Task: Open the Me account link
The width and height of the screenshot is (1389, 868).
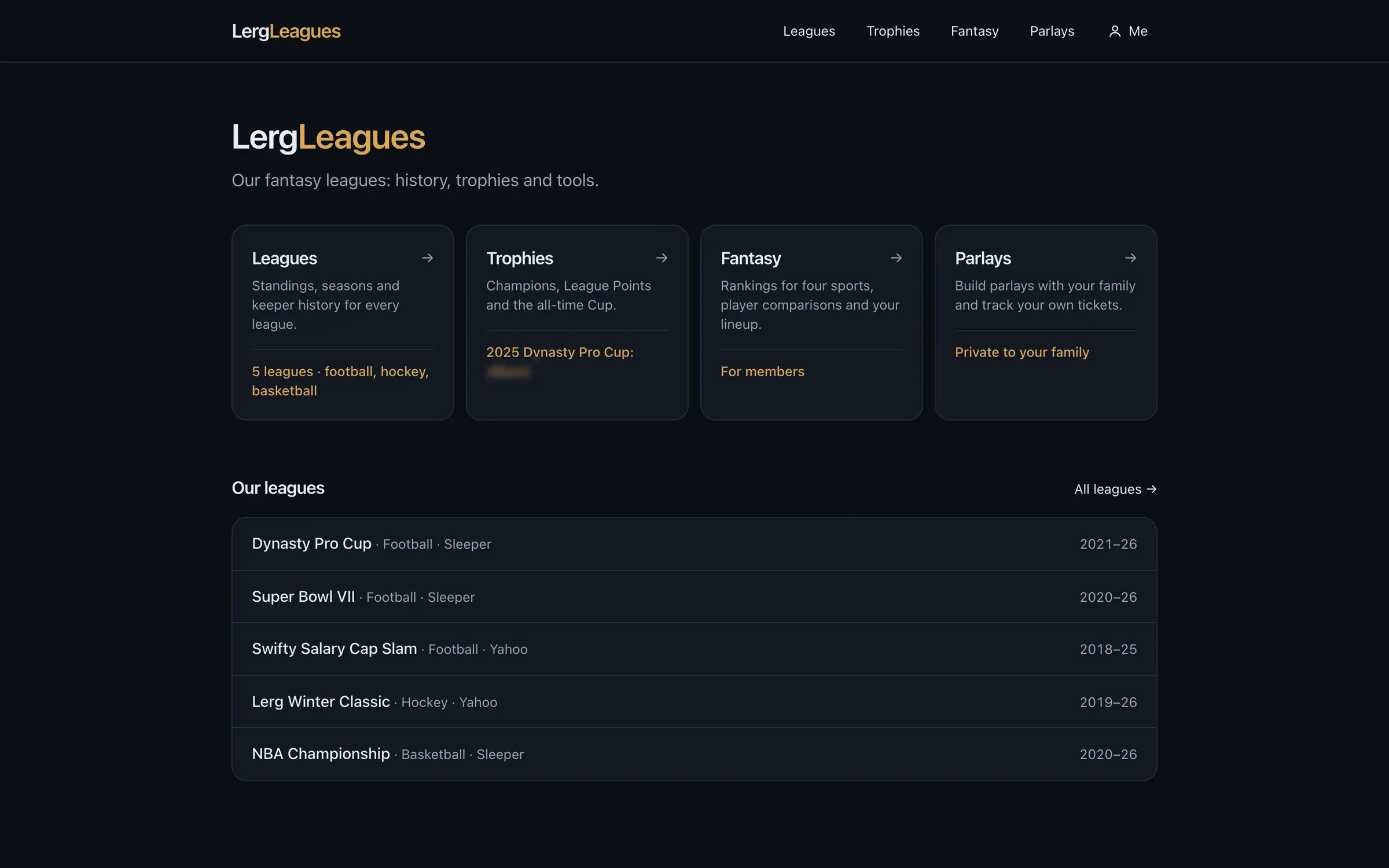Action: 1127,31
